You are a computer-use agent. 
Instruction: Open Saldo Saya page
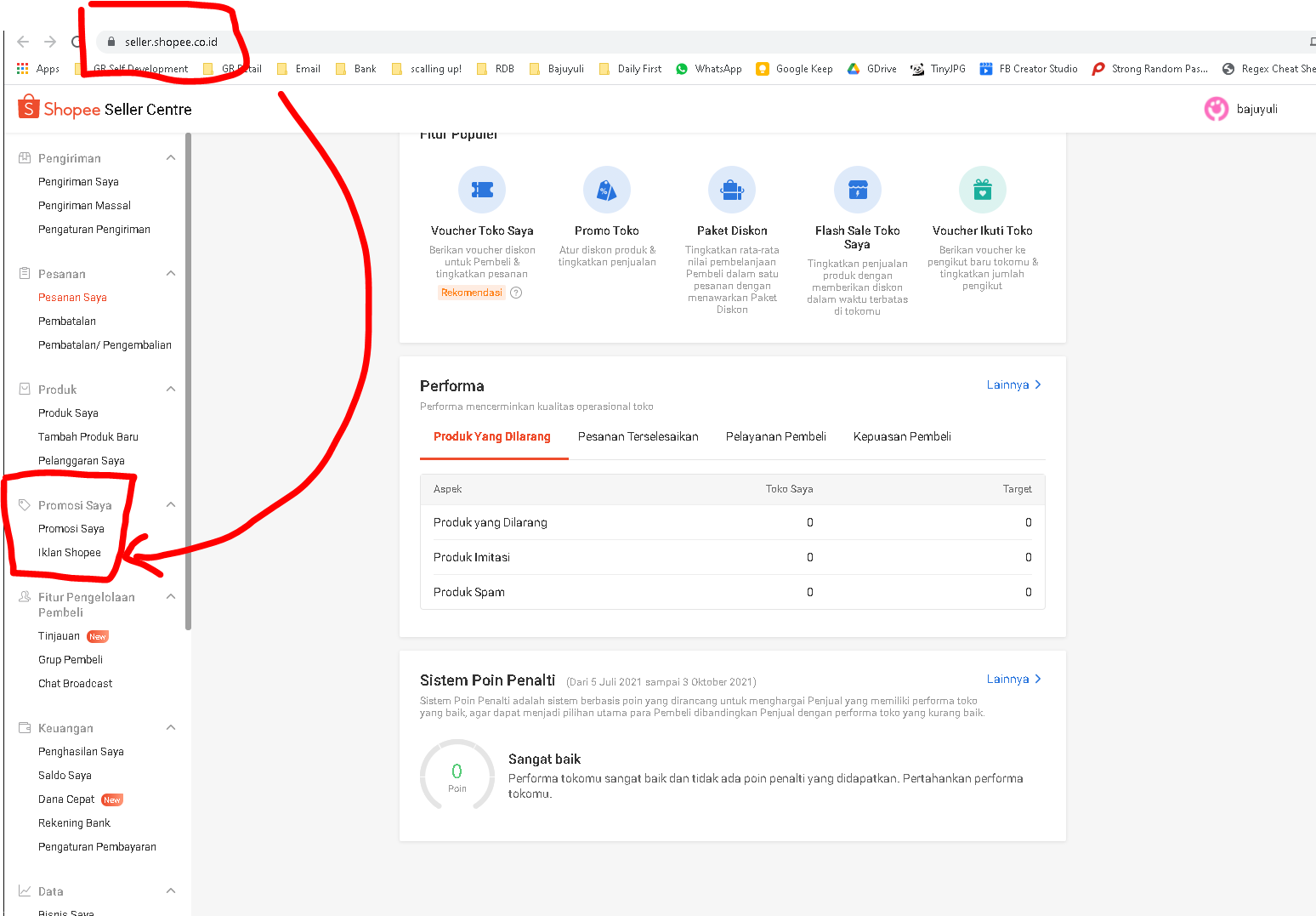pyautogui.click(x=65, y=776)
